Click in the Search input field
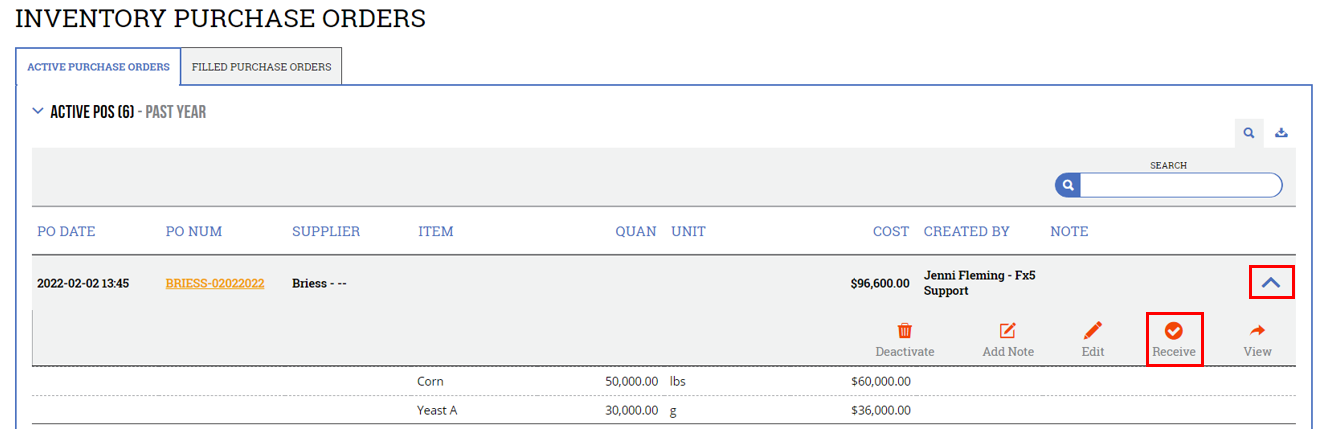Screen dimensions: 1321x437 [x=1180, y=185]
